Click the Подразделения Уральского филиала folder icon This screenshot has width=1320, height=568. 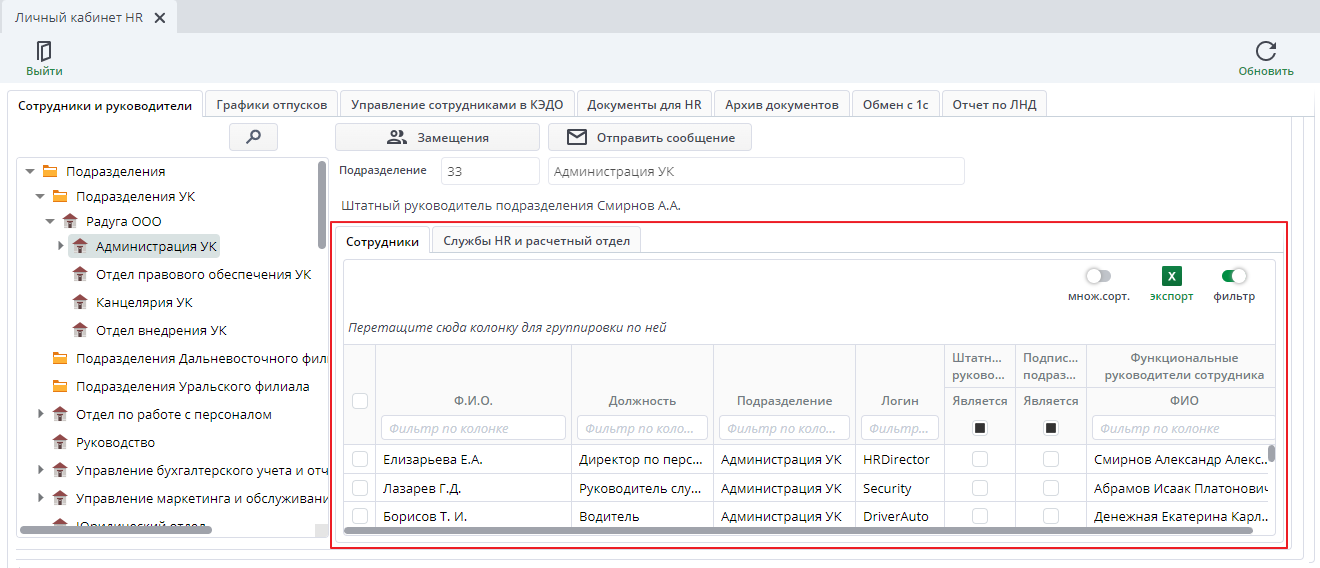coord(60,386)
